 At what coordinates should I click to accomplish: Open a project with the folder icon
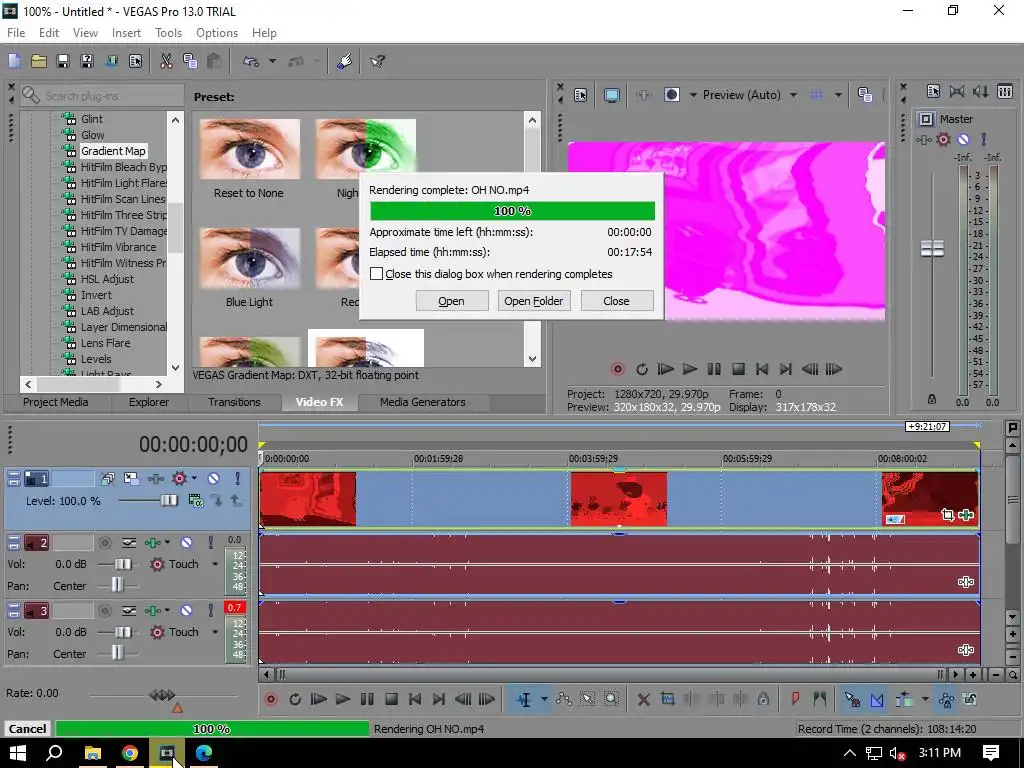[x=39, y=61]
